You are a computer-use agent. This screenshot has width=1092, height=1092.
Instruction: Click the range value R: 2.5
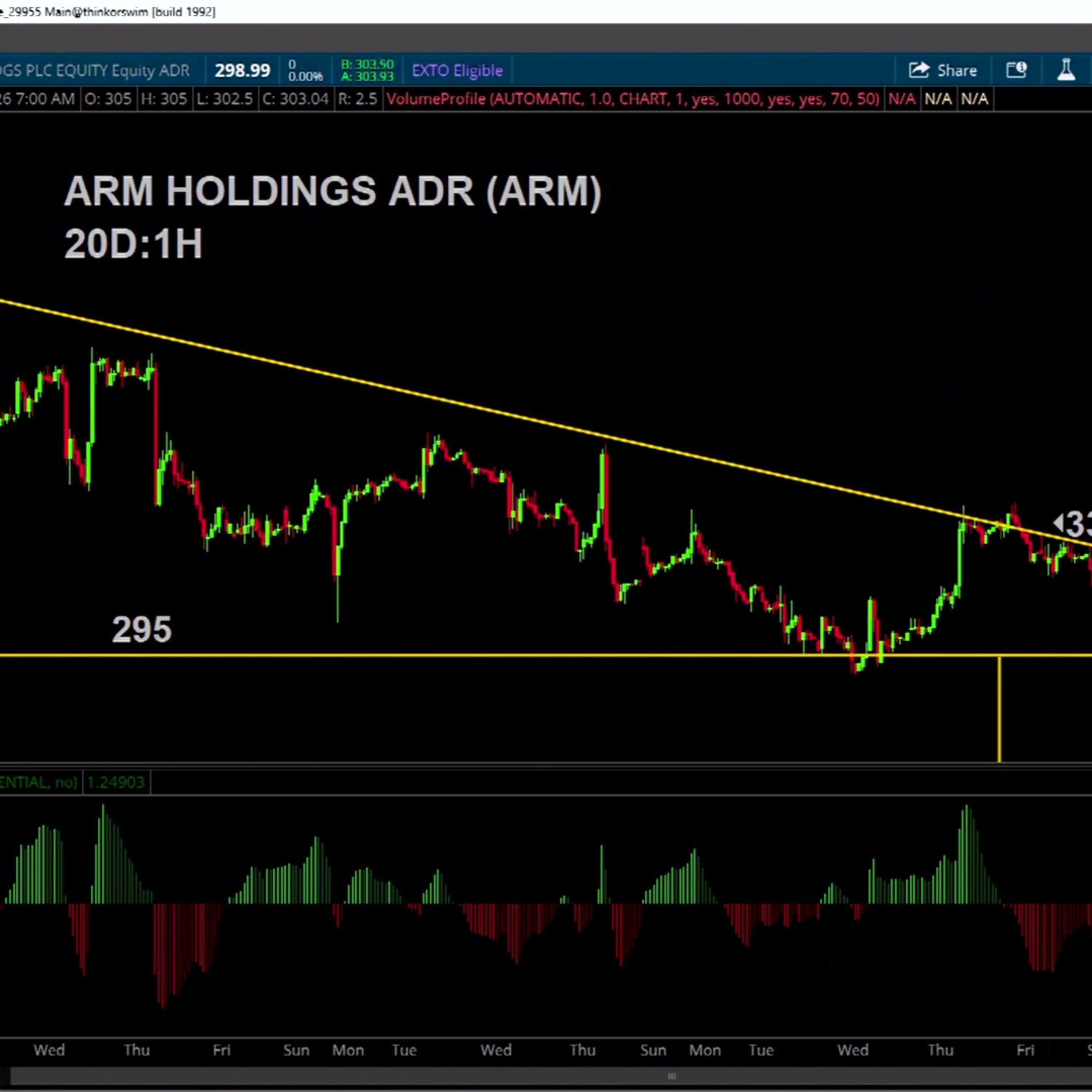click(357, 99)
